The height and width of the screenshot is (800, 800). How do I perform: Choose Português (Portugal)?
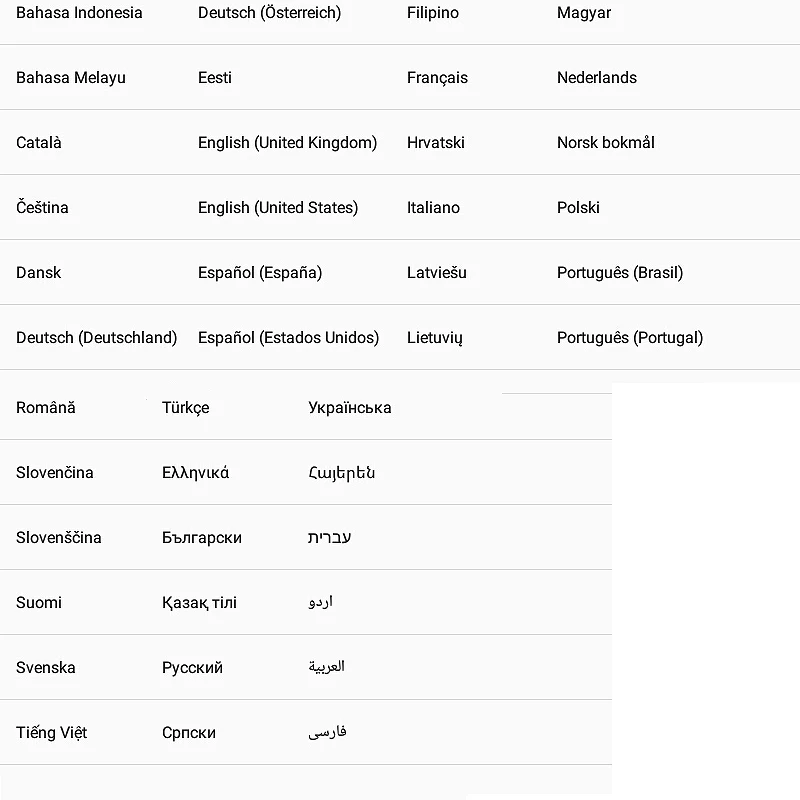(629, 338)
